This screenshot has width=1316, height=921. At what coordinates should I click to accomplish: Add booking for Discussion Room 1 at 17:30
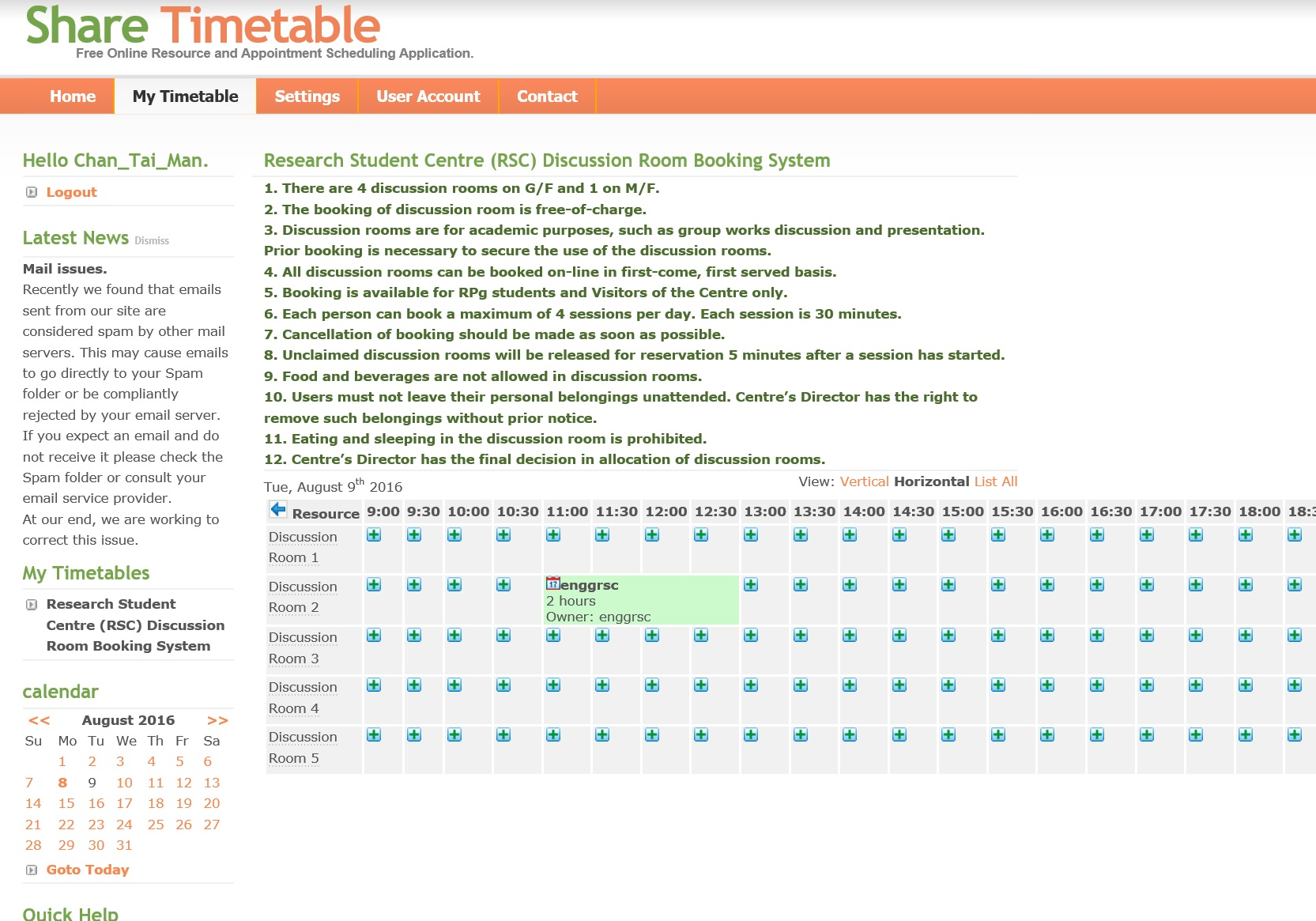click(x=1196, y=535)
